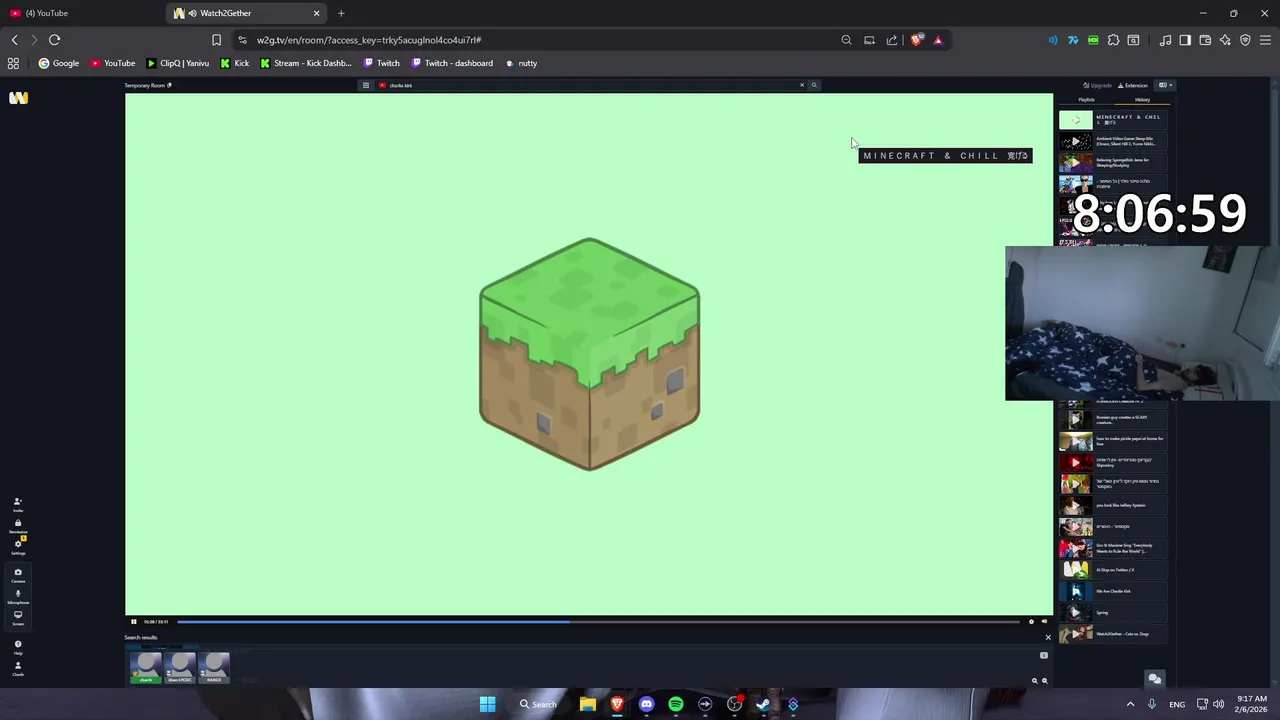Open the Kick bookmark
This screenshot has height=720, width=1280.
[x=235, y=63]
